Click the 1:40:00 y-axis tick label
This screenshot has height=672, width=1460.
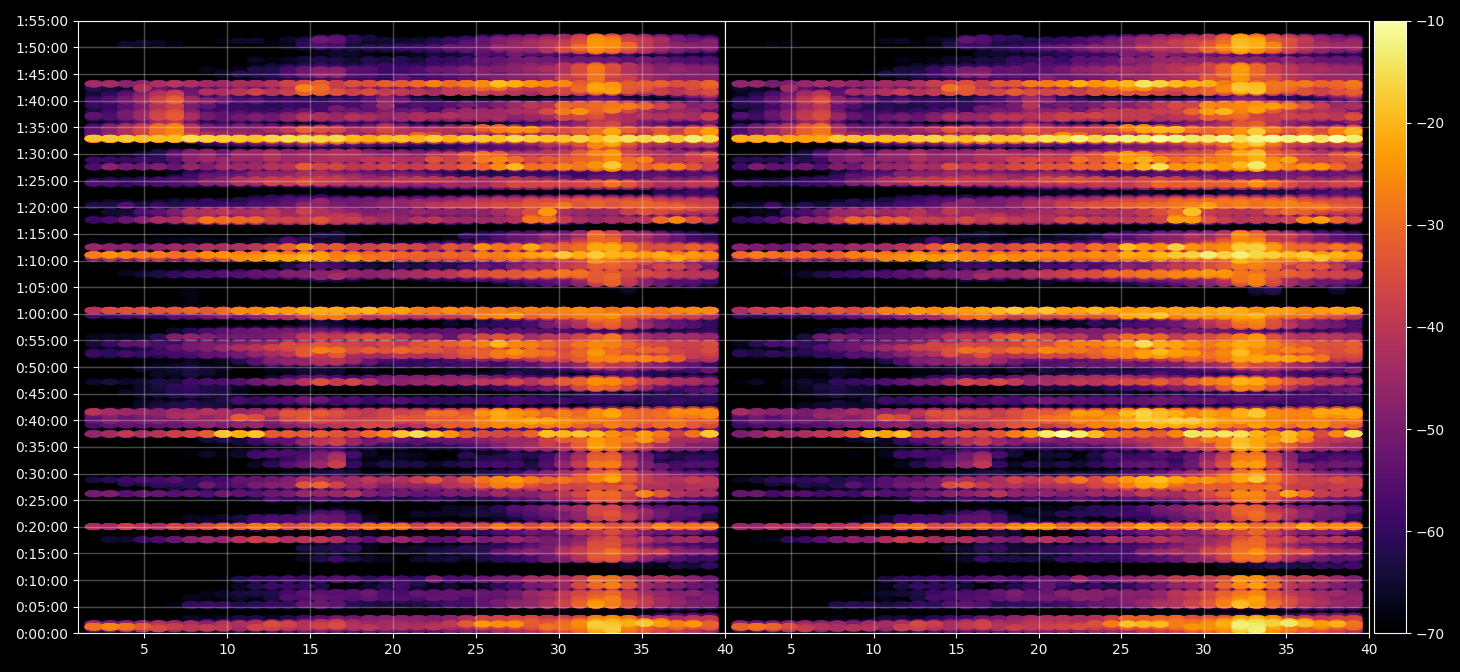tap(42, 101)
